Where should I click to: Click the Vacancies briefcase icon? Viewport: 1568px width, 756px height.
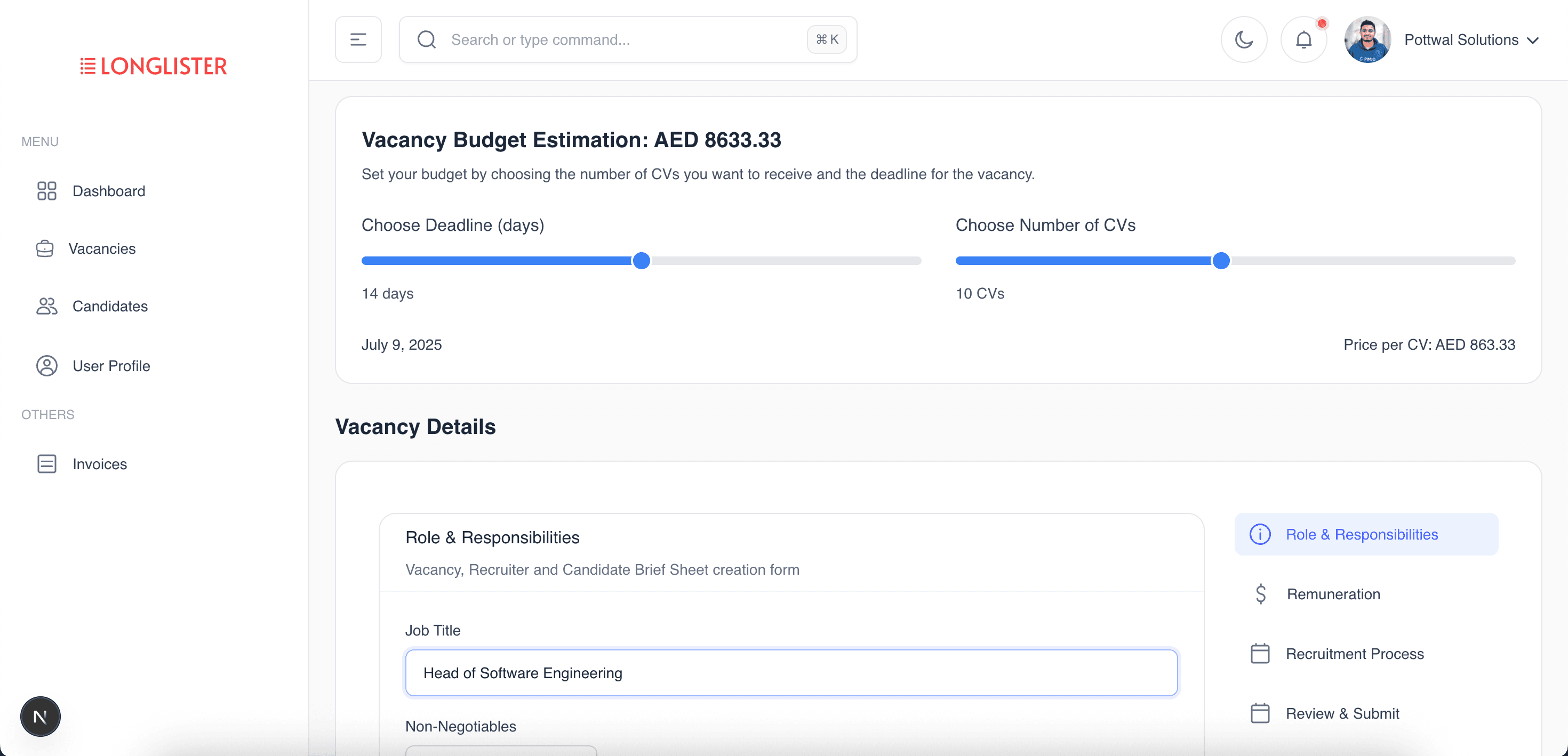pos(44,249)
